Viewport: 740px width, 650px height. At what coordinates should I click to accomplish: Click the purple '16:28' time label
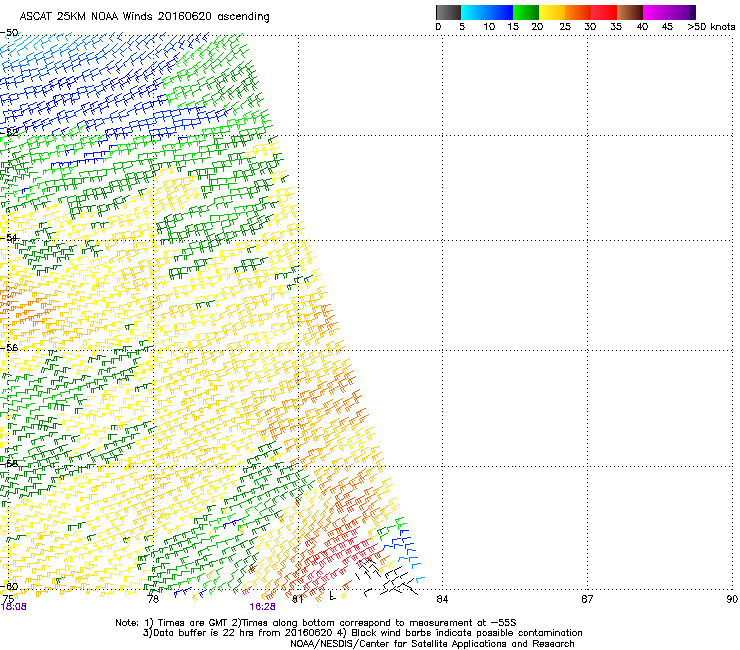262,607
